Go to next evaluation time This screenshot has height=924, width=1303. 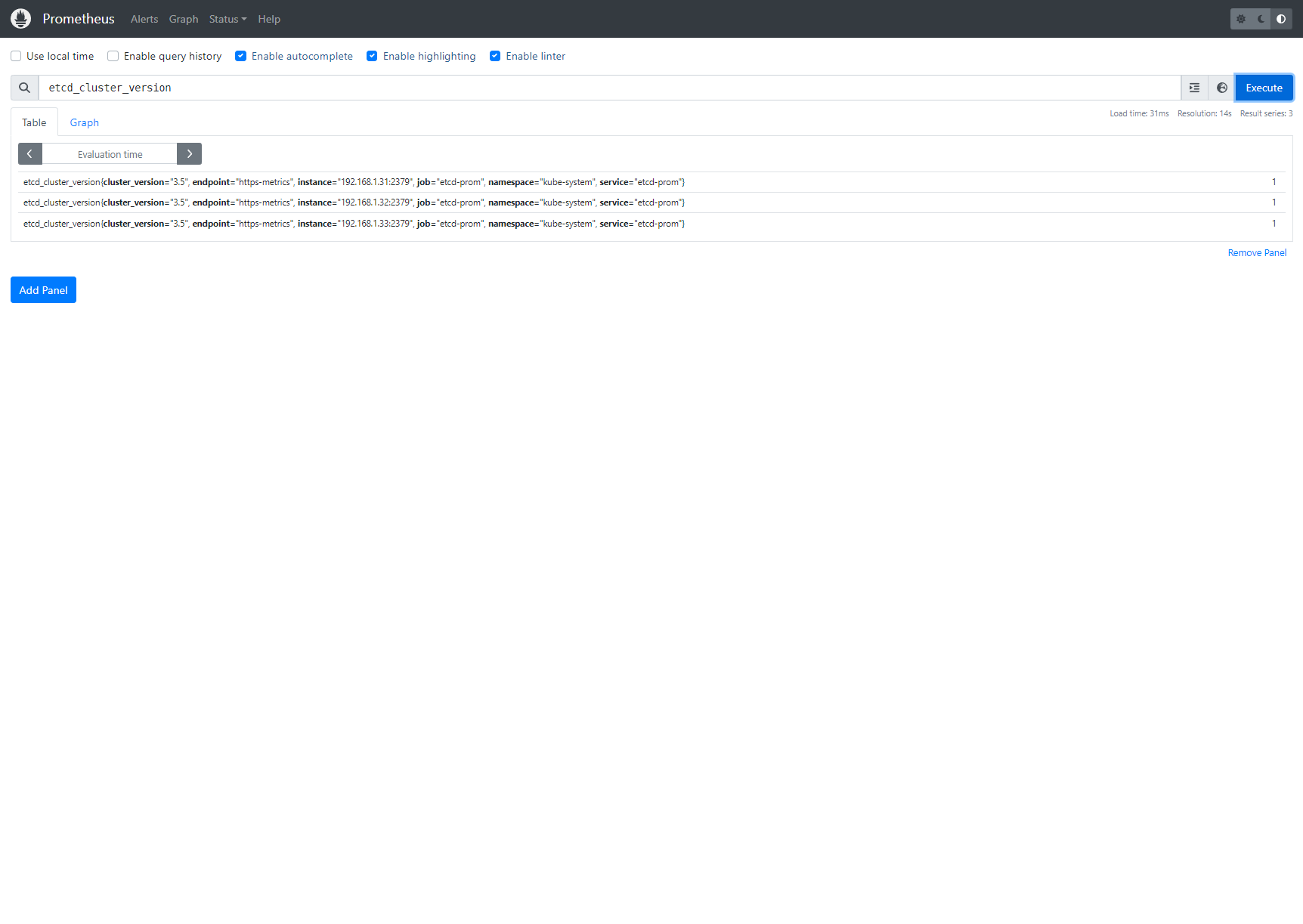[190, 154]
